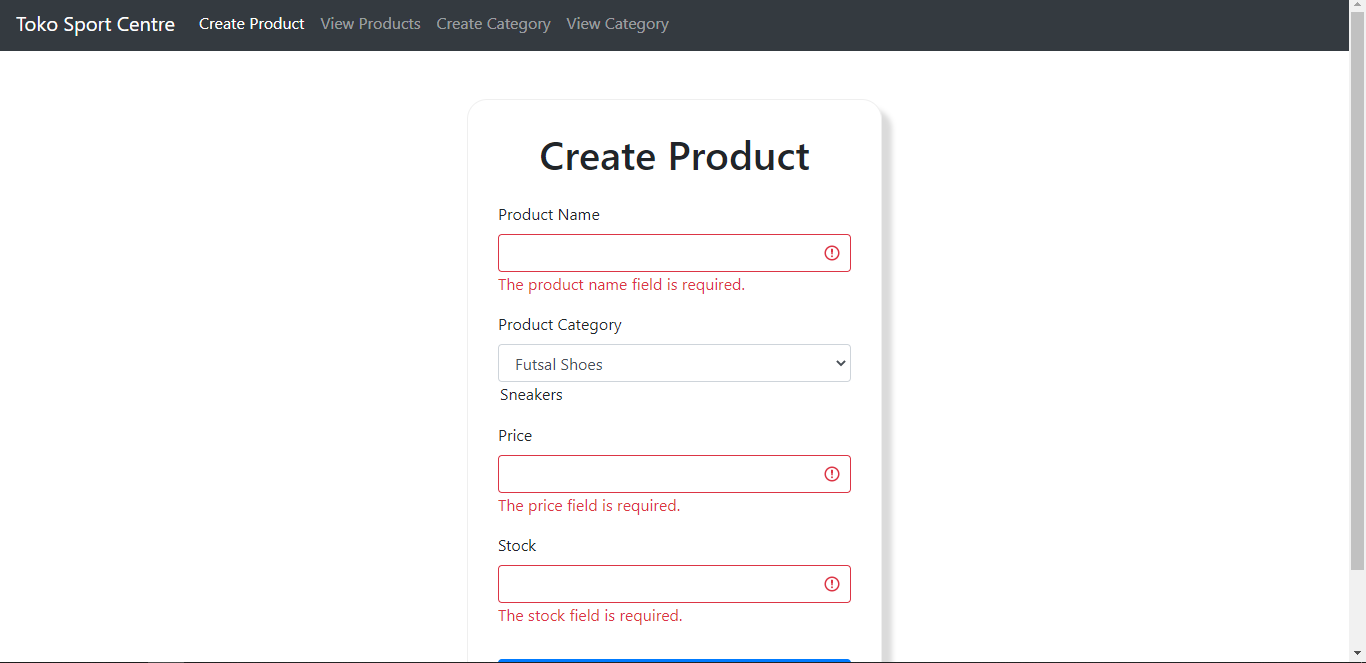1366x663 pixels.
Task: Select the Stock input field
Action: (655, 584)
